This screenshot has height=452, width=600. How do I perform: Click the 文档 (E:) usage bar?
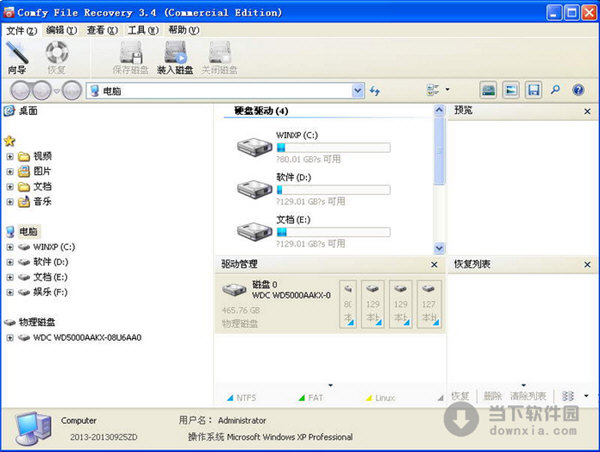click(x=333, y=232)
